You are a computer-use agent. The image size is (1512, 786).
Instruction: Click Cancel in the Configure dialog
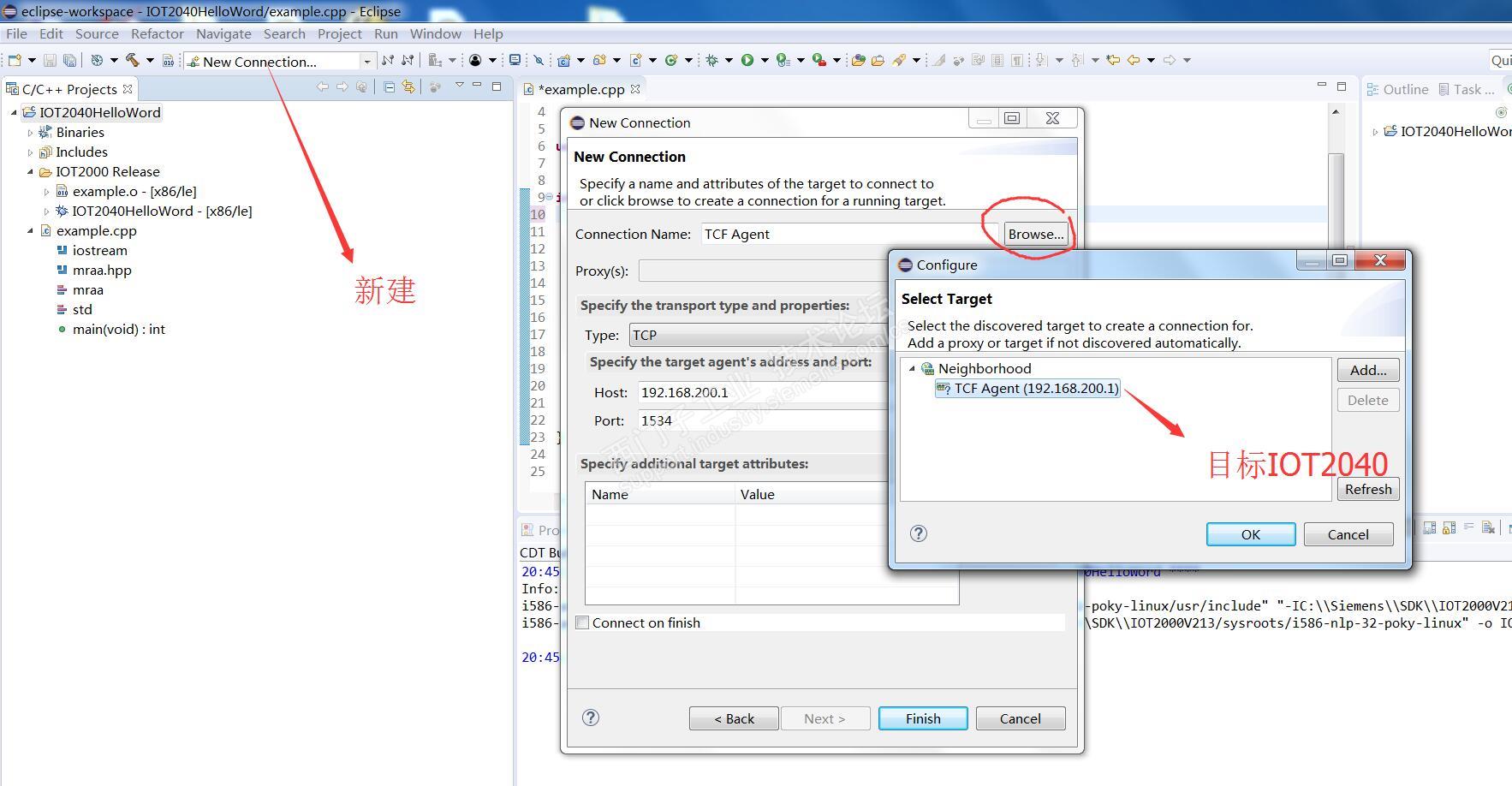click(x=1348, y=534)
